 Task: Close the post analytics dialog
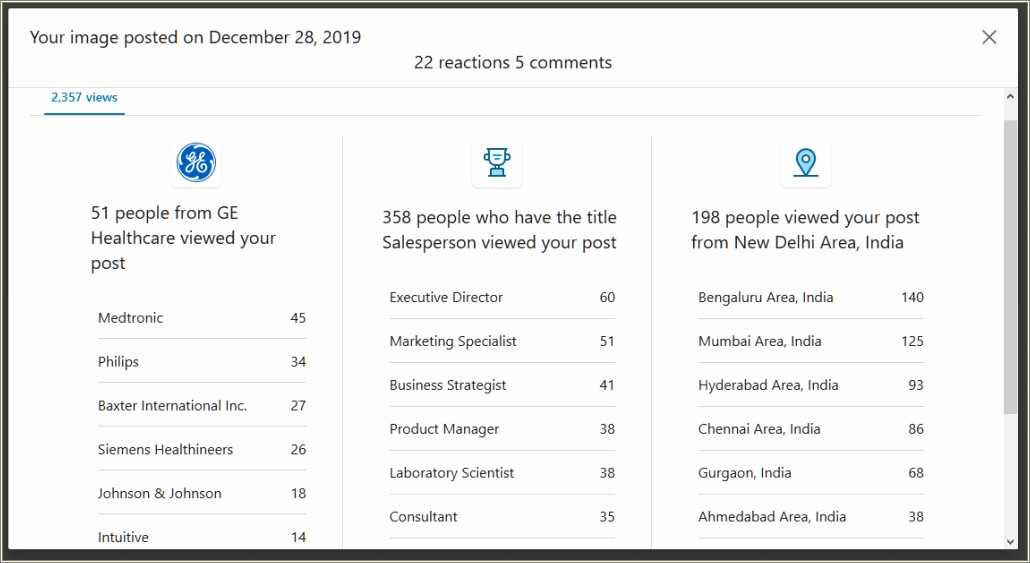pos(989,37)
